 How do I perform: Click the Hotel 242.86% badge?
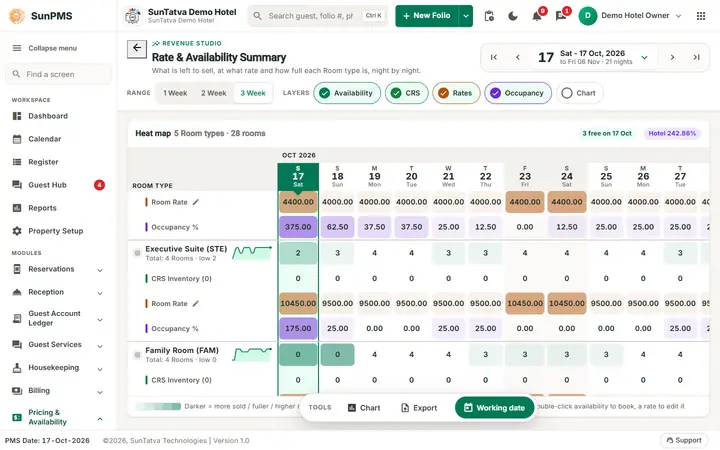click(x=672, y=134)
